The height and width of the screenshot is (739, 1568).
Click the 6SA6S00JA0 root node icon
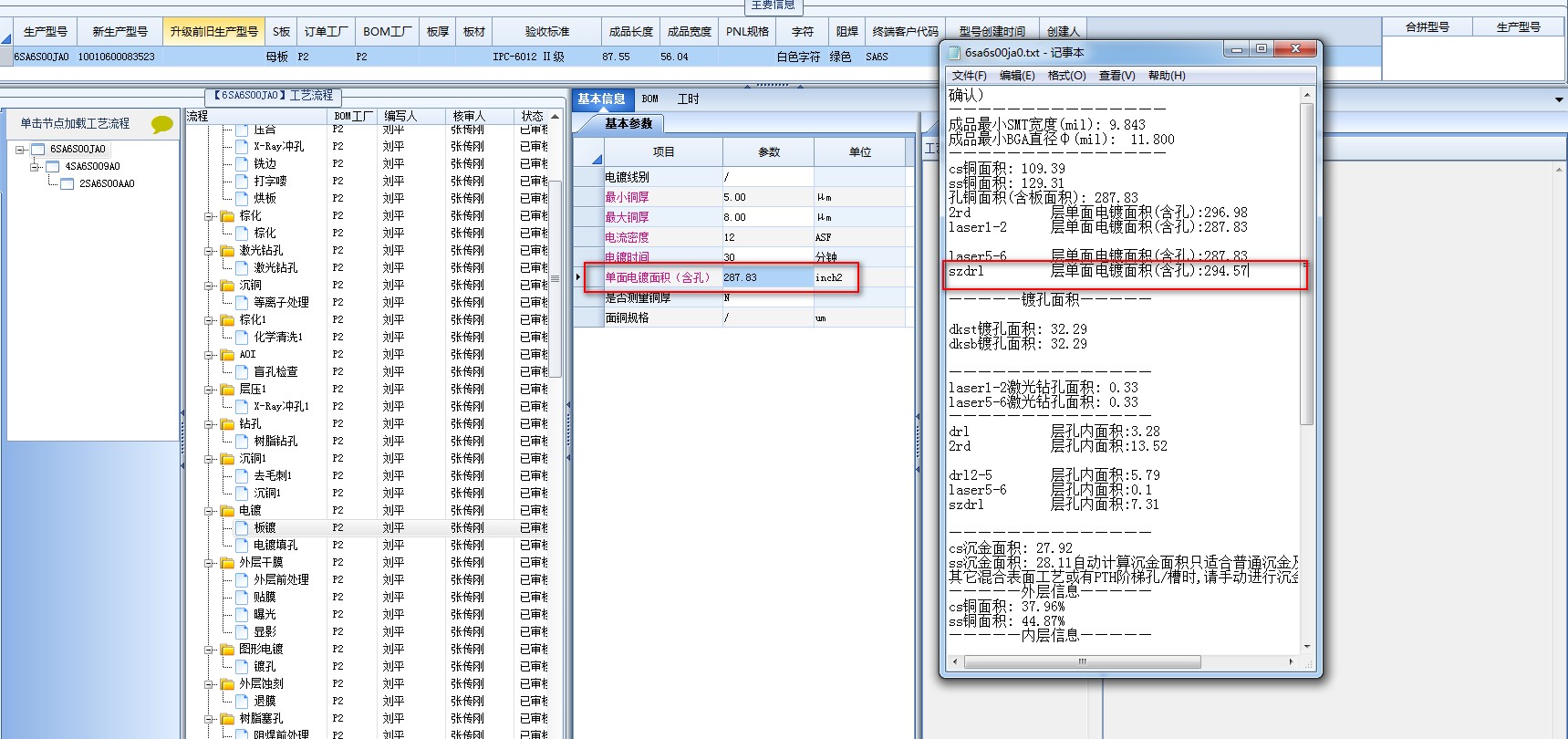pyautogui.click(x=38, y=149)
